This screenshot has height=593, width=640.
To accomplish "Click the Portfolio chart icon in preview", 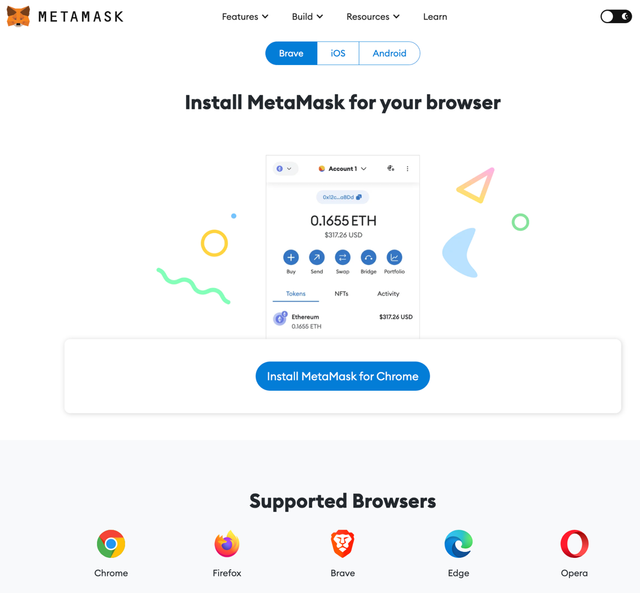I will (394, 258).
